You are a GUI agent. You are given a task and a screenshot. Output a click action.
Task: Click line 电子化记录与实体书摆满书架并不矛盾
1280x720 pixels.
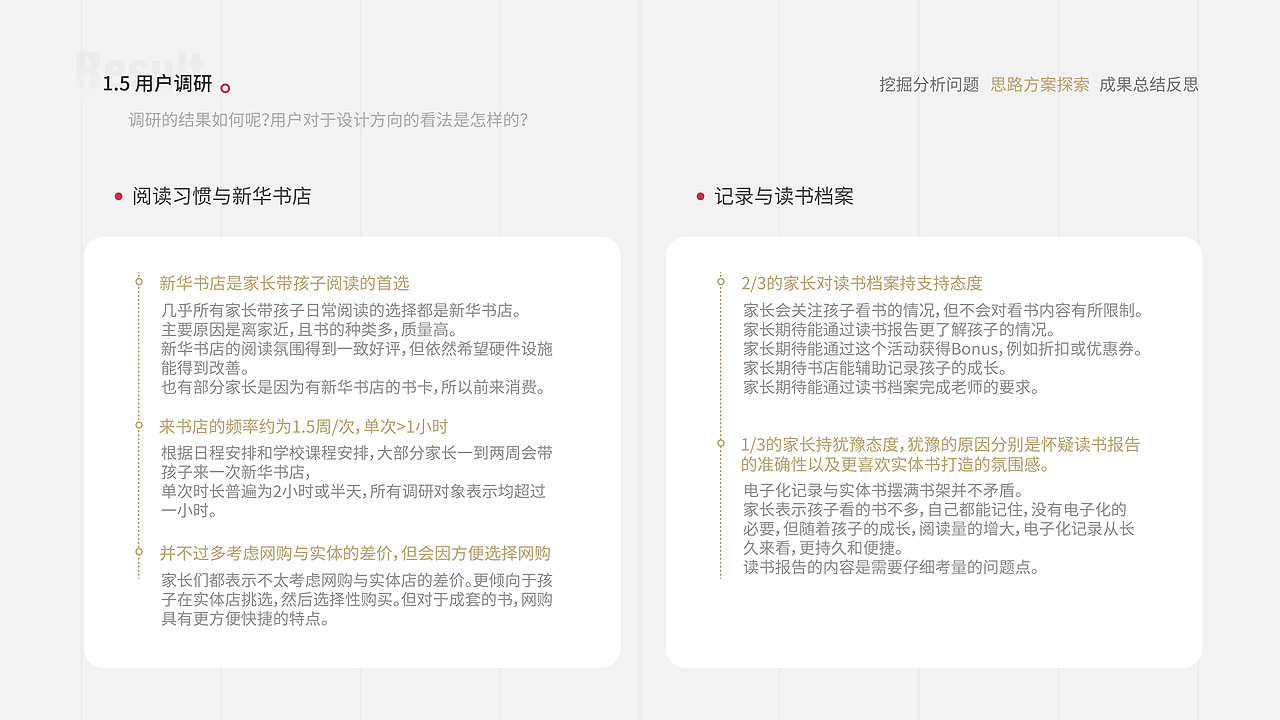tap(883, 491)
